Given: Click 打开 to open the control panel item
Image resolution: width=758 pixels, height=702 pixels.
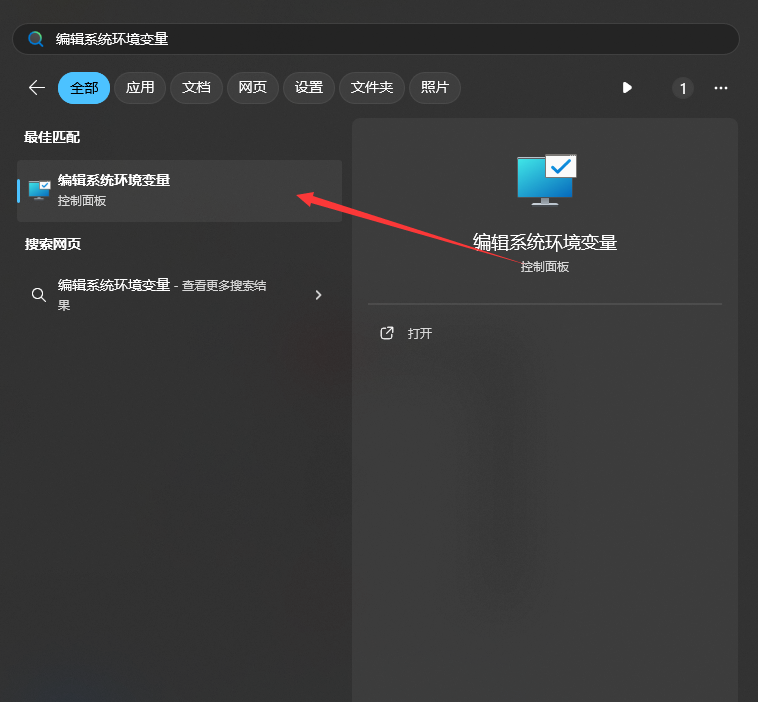Looking at the screenshot, I should click(x=420, y=334).
